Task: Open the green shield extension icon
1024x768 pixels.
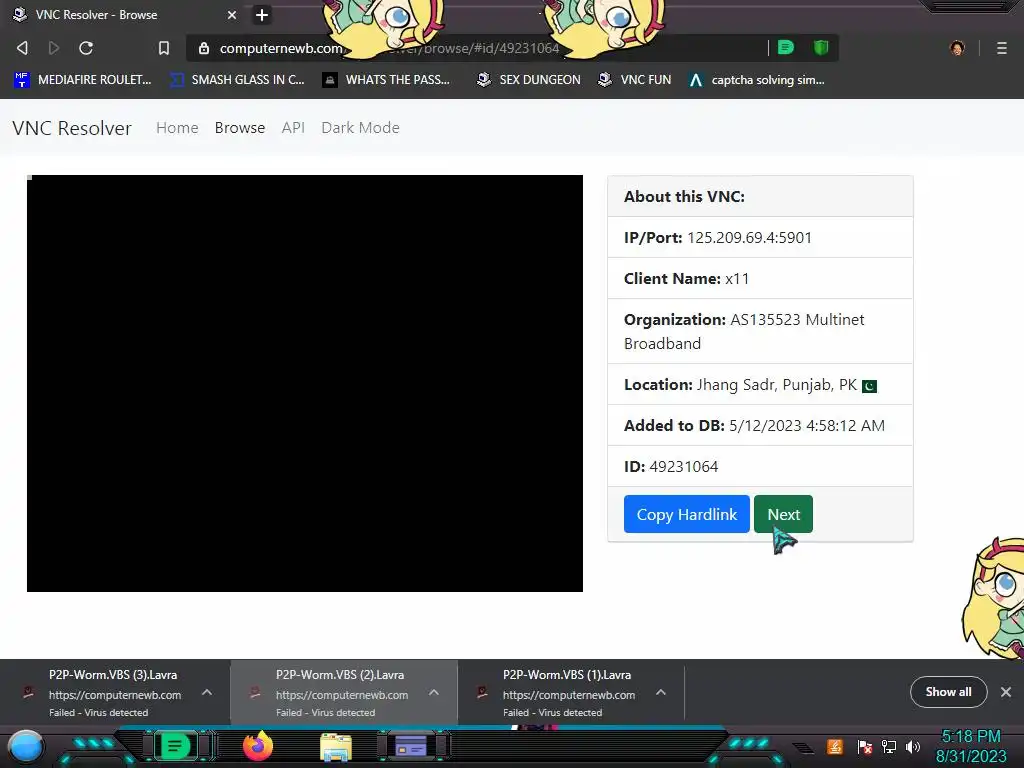Action: point(821,47)
